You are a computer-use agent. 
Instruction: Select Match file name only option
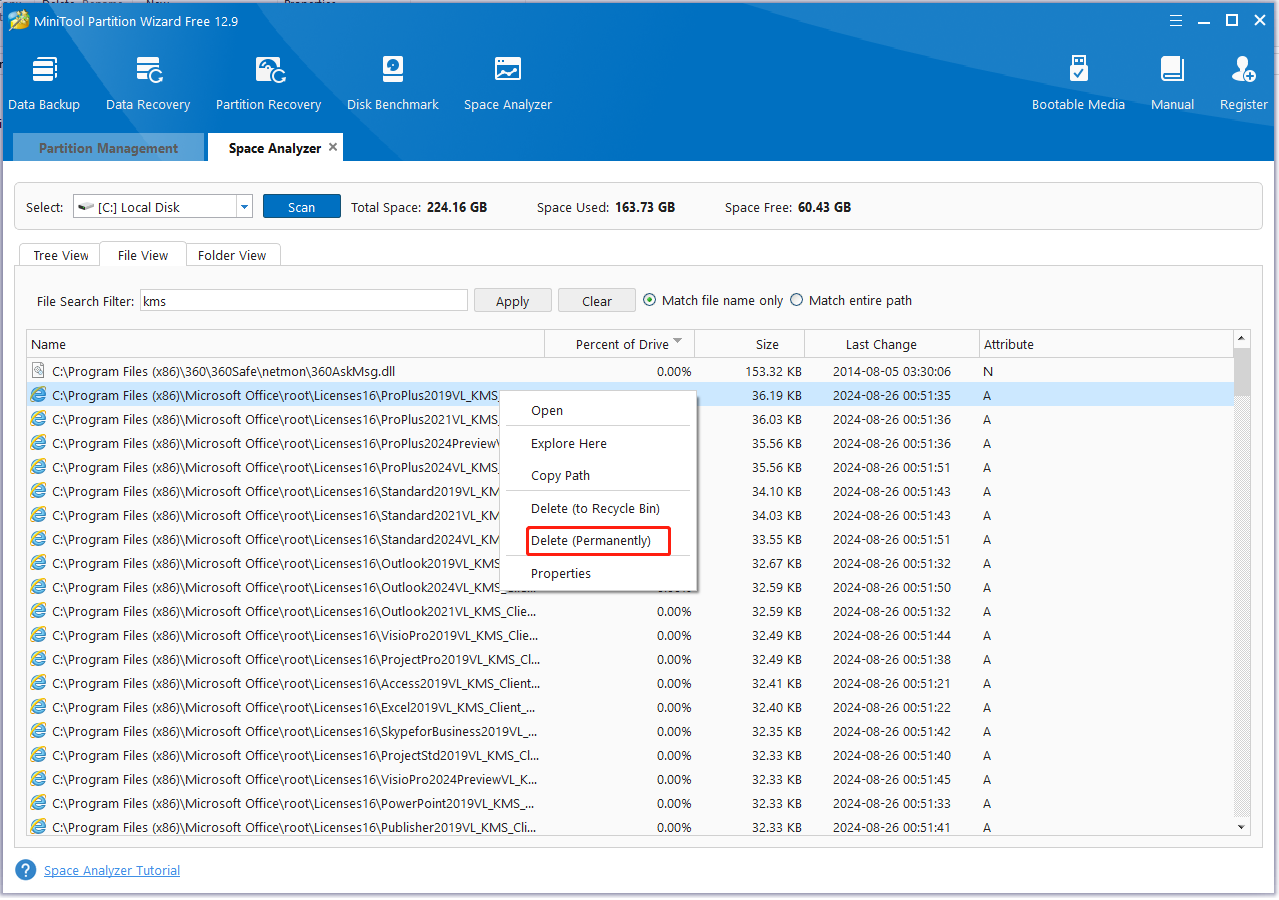point(650,300)
